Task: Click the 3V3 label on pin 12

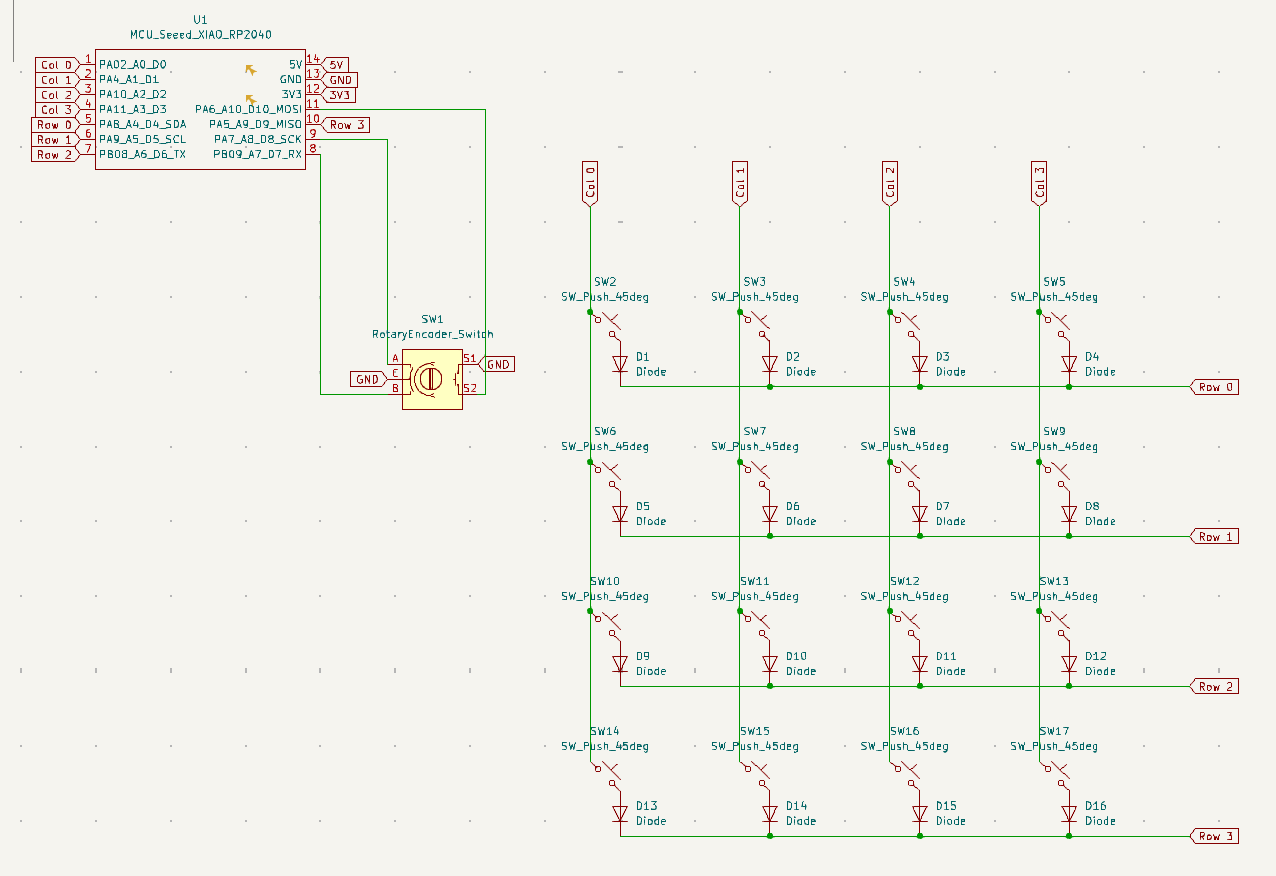Action: 339,95
